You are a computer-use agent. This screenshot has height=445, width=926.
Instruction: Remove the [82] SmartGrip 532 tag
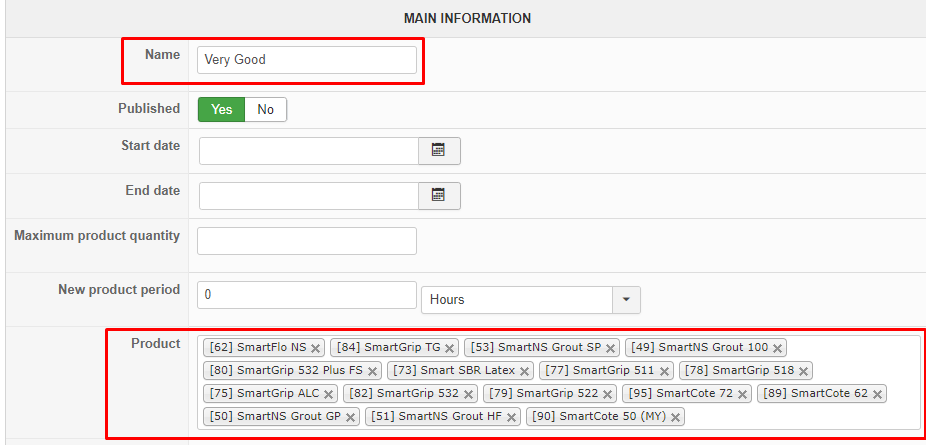point(468,394)
